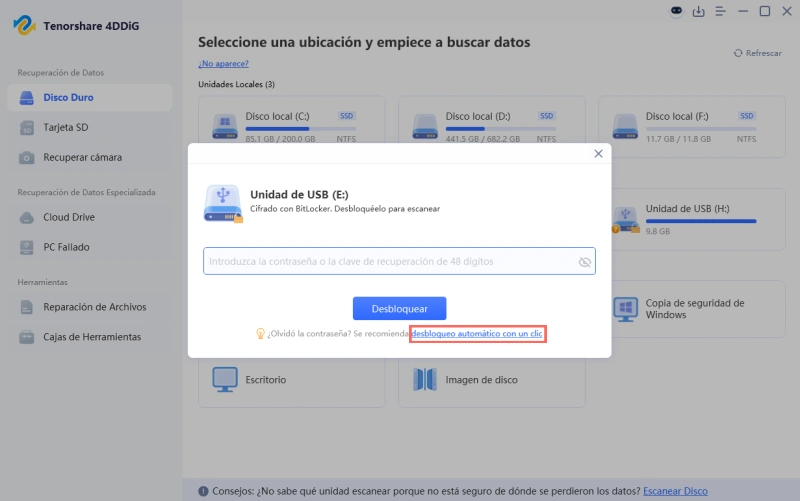The height and width of the screenshot is (501, 800).
Task: Maximize the 4DDiG window
Action: point(765,11)
